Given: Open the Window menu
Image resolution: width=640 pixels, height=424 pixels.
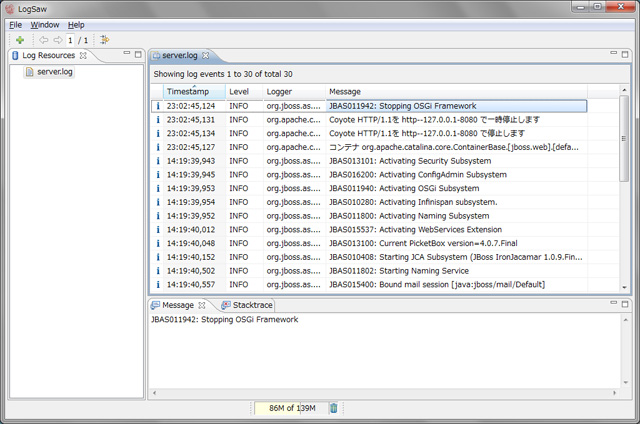Looking at the screenshot, I should coord(45,25).
